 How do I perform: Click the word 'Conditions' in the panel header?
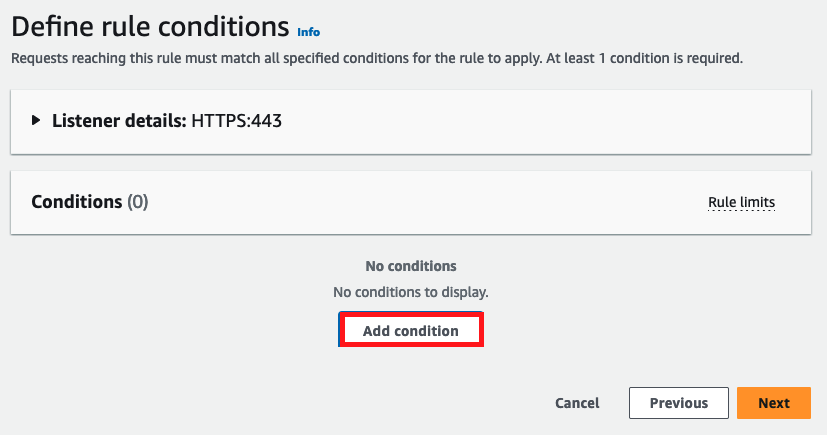tap(76, 202)
